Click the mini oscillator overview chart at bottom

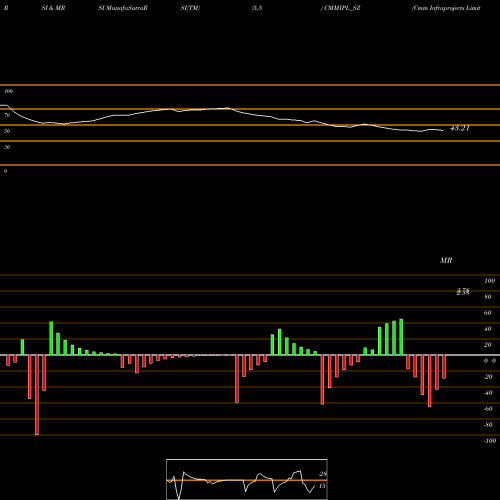click(x=247, y=479)
